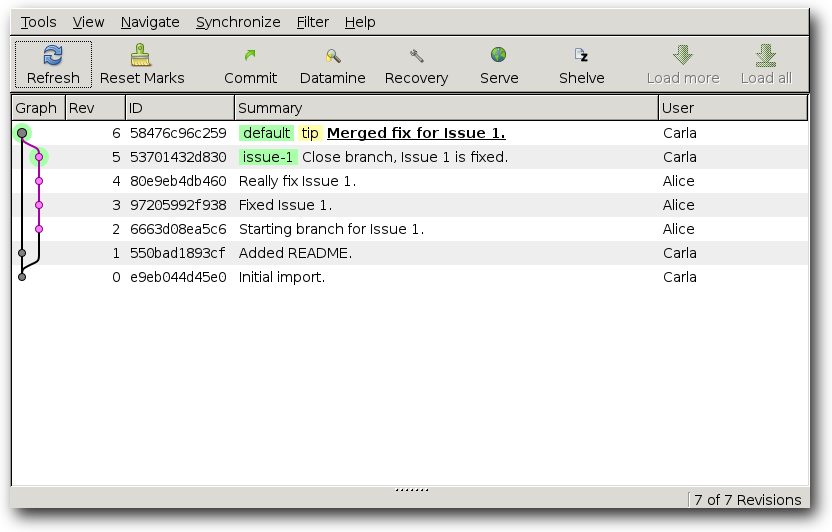Click the ID column header
The height and width of the screenshot is (532, 832).
tap(180, 108)
